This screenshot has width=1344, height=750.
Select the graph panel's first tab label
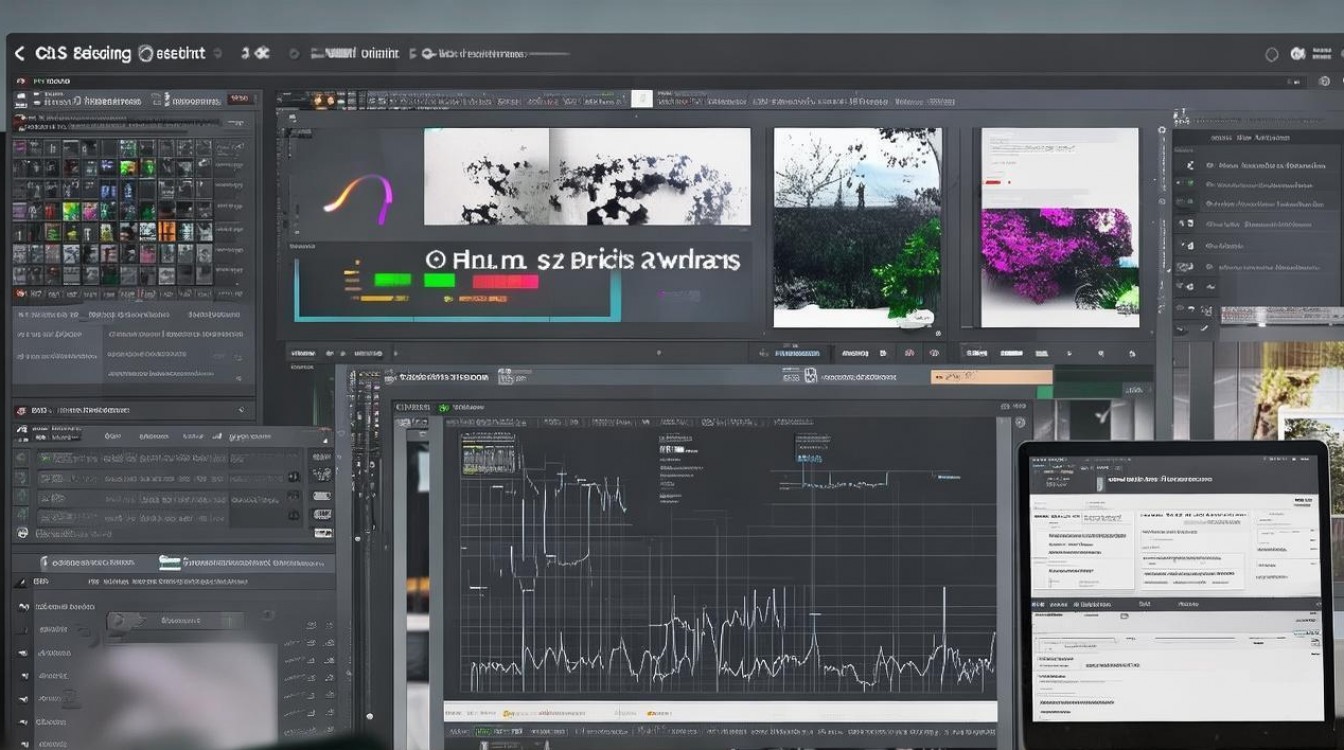[411, 408]
